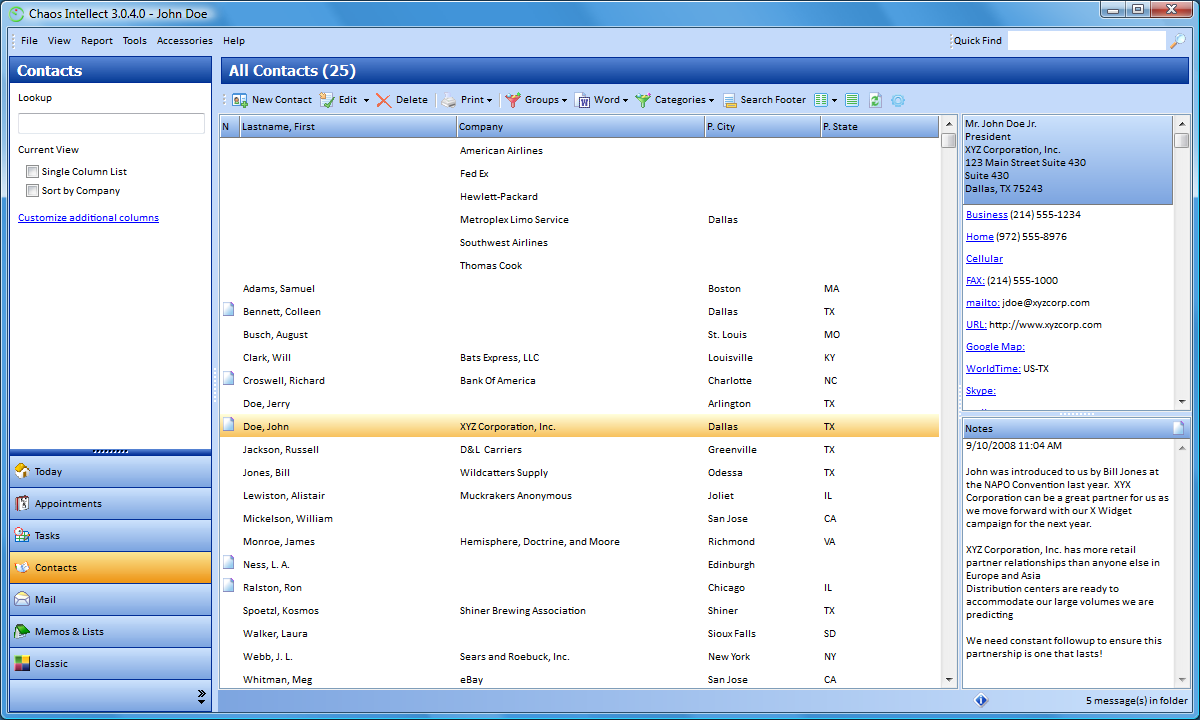This screenshot has height=720, width=1200.
Task: Select the American Airlines company row
Action: pos(580,151)
